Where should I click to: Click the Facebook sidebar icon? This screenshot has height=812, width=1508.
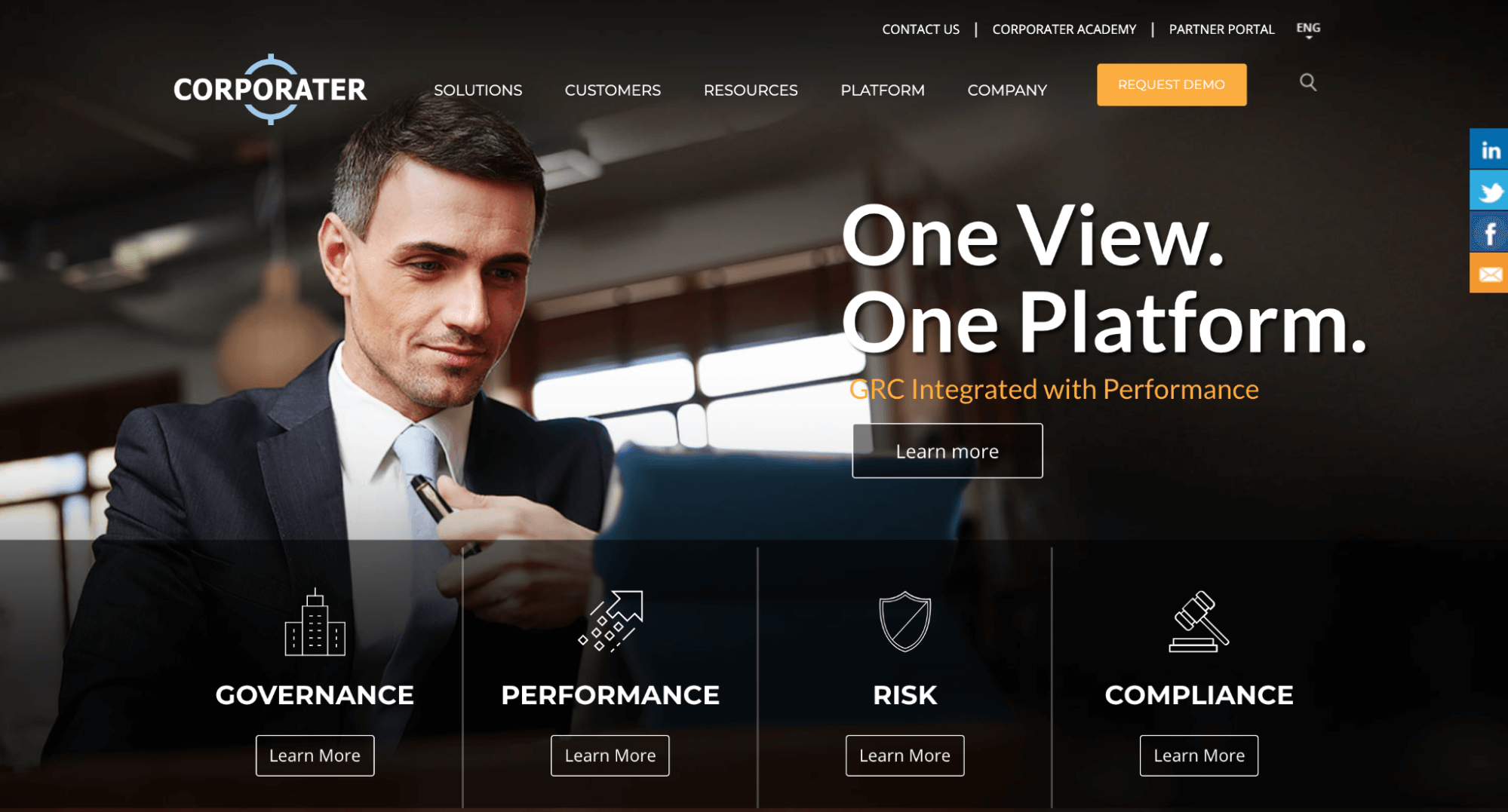pos(1488,231)
